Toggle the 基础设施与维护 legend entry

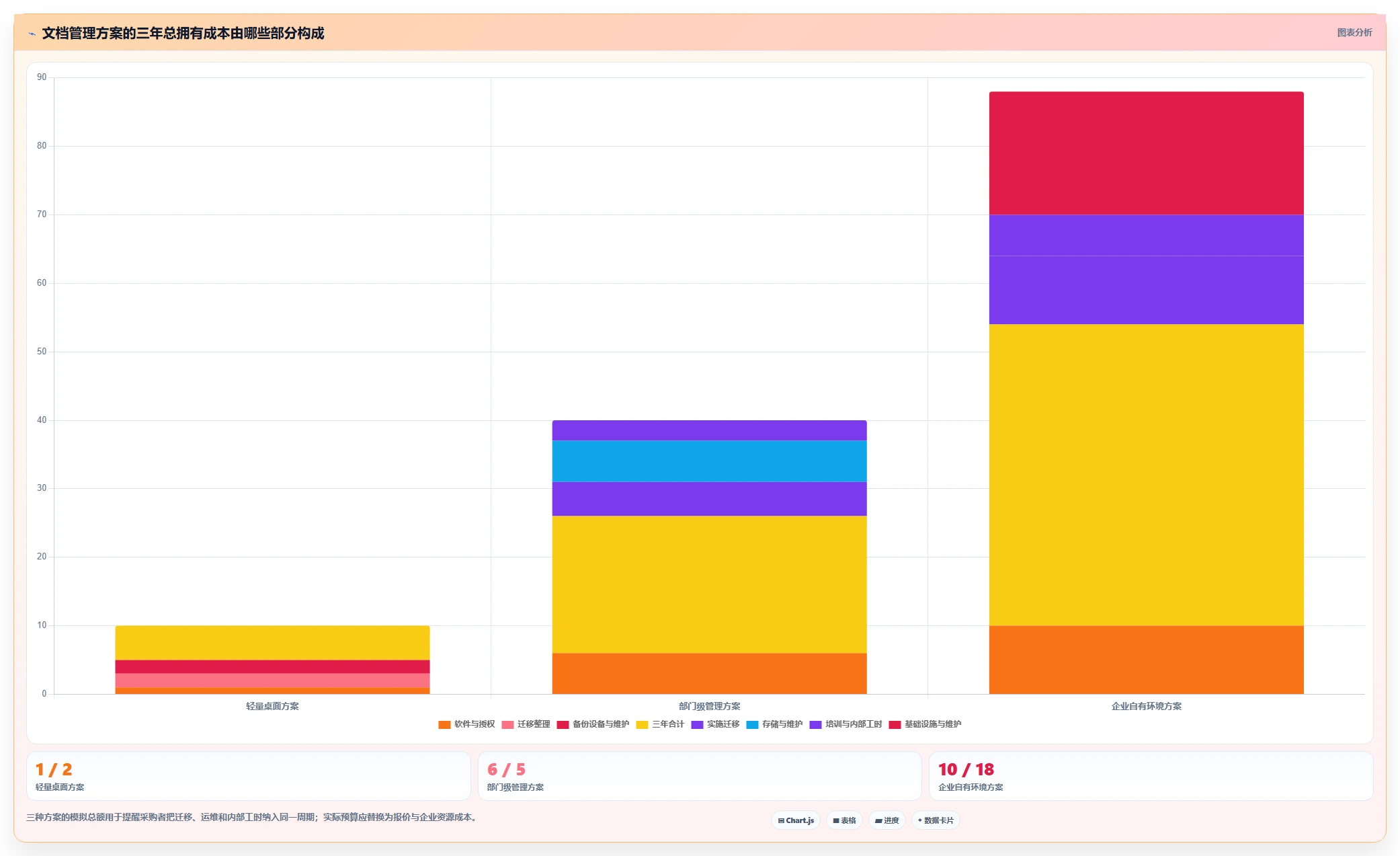click(x=925, y=724)
